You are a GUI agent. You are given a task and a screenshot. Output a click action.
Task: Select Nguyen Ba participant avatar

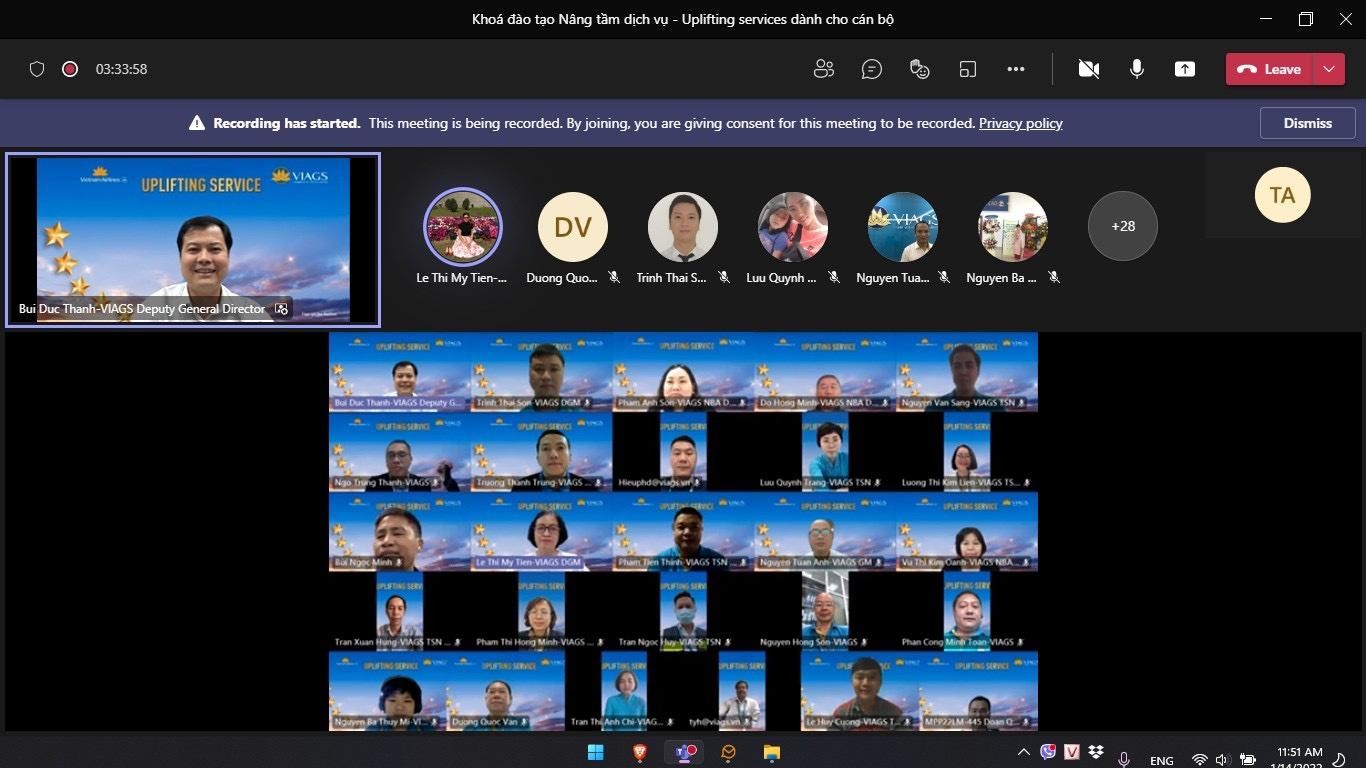[1013, 227]
